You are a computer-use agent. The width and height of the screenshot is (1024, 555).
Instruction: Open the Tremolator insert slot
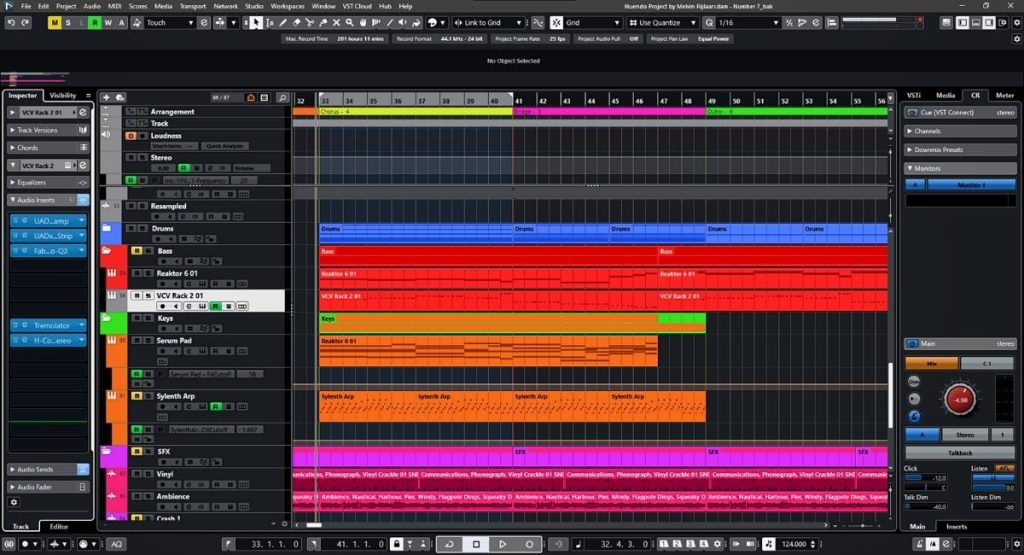click(x=48, y=325)
